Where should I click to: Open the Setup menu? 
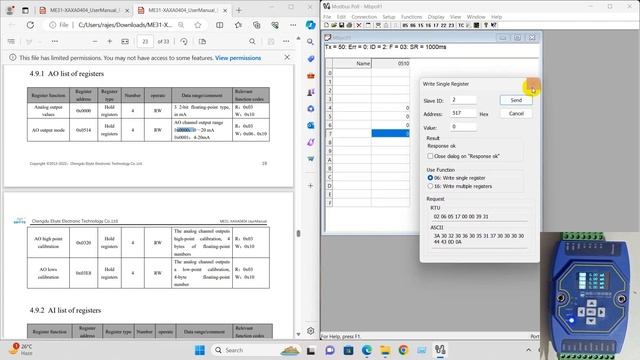389,17
